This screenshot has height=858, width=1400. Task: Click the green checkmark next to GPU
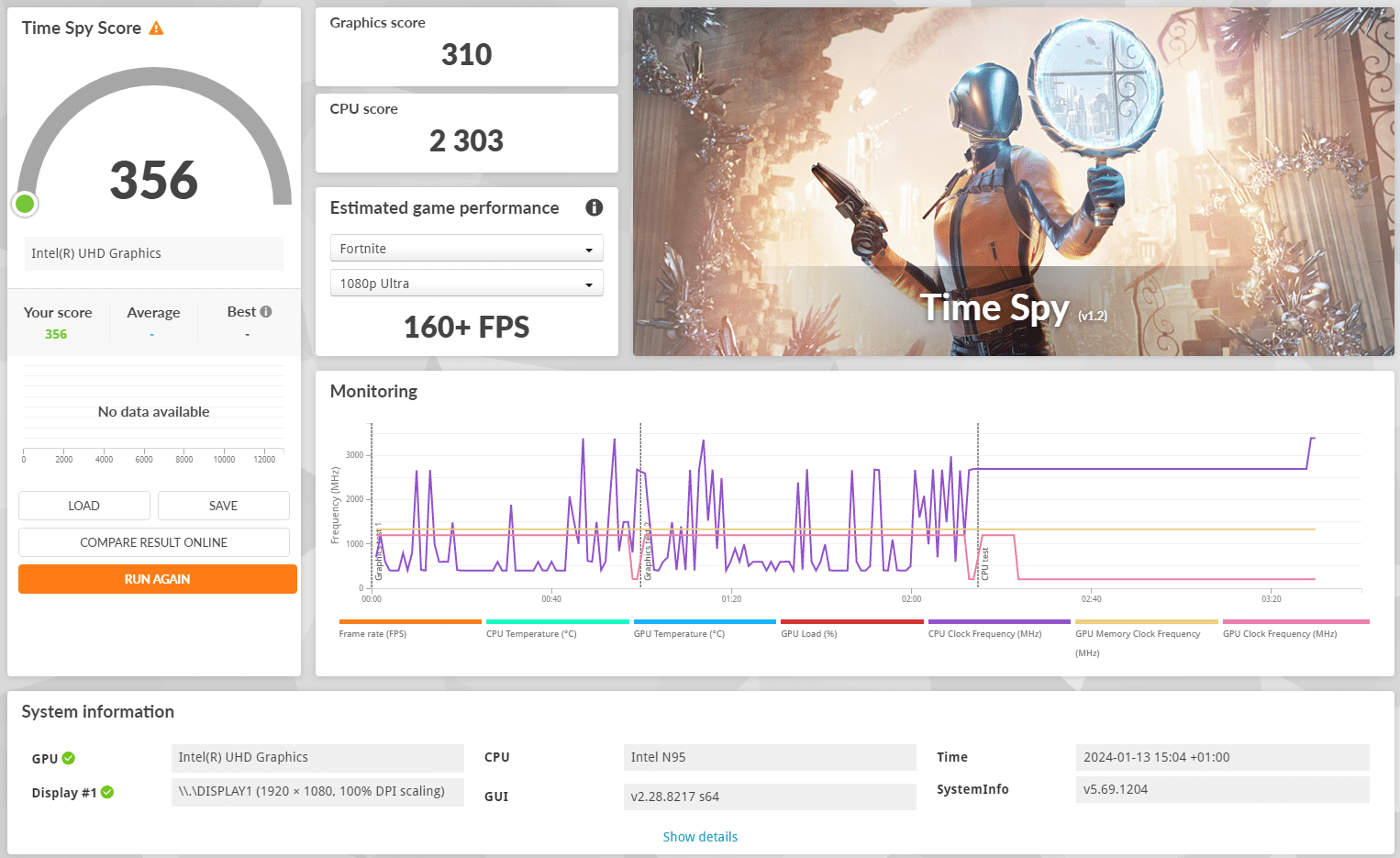[69, 758]
